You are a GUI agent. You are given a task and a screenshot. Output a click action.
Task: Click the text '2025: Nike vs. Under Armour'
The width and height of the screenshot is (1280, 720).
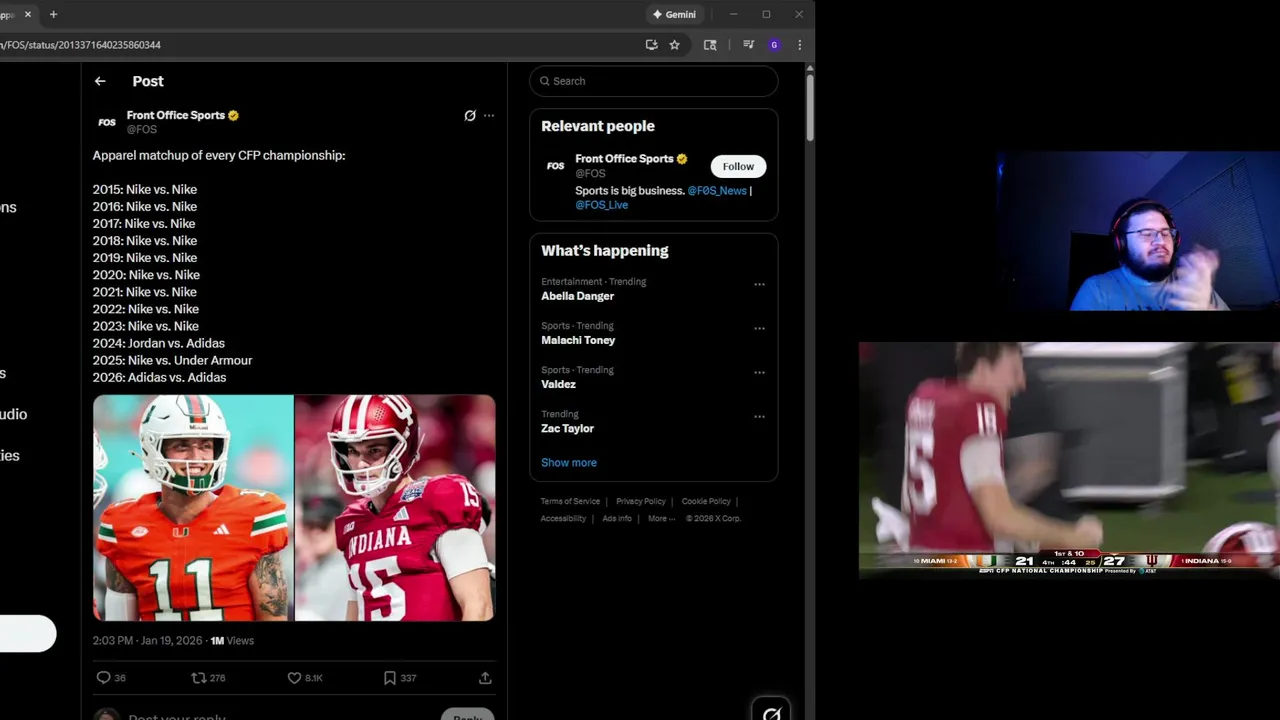[x=173, y=361]
